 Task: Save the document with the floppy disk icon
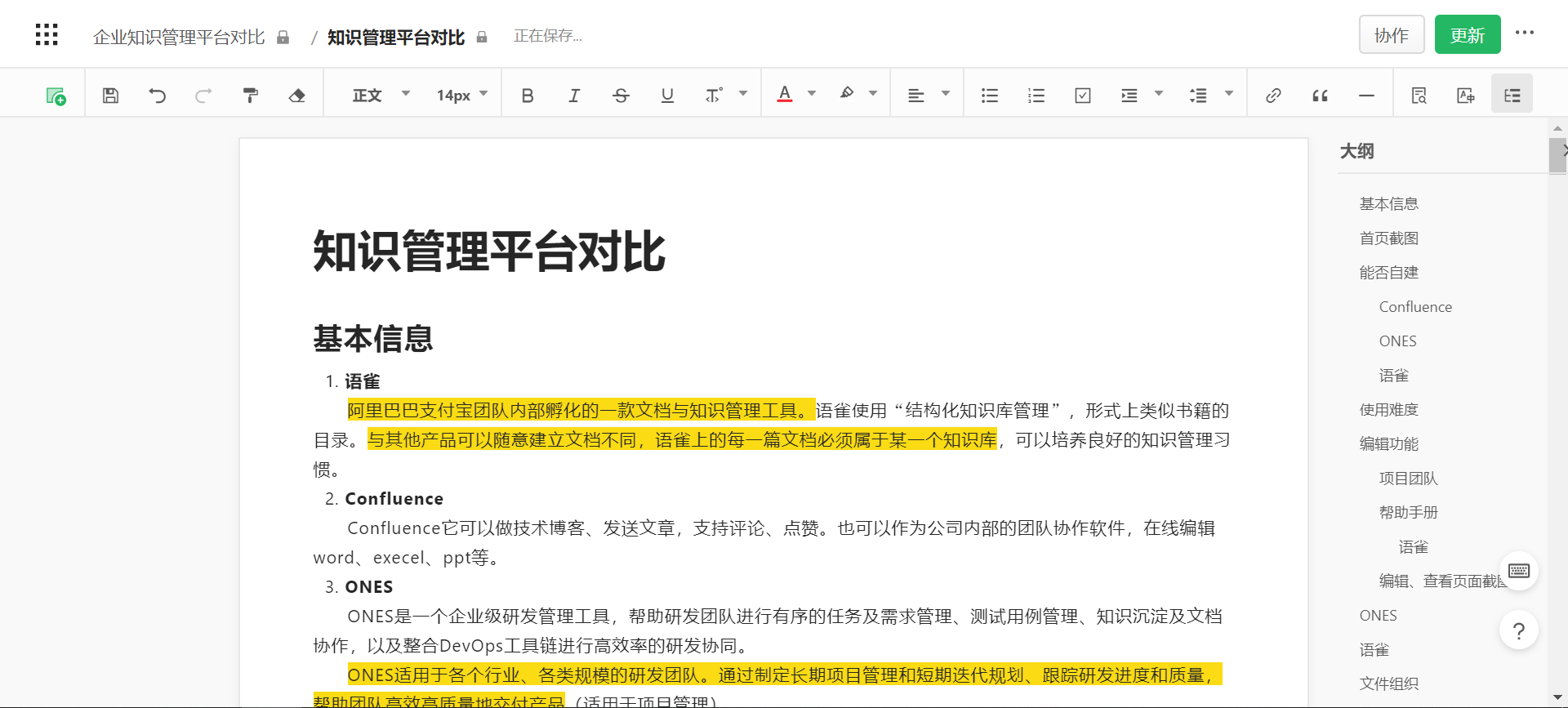[x=110, y=96]
